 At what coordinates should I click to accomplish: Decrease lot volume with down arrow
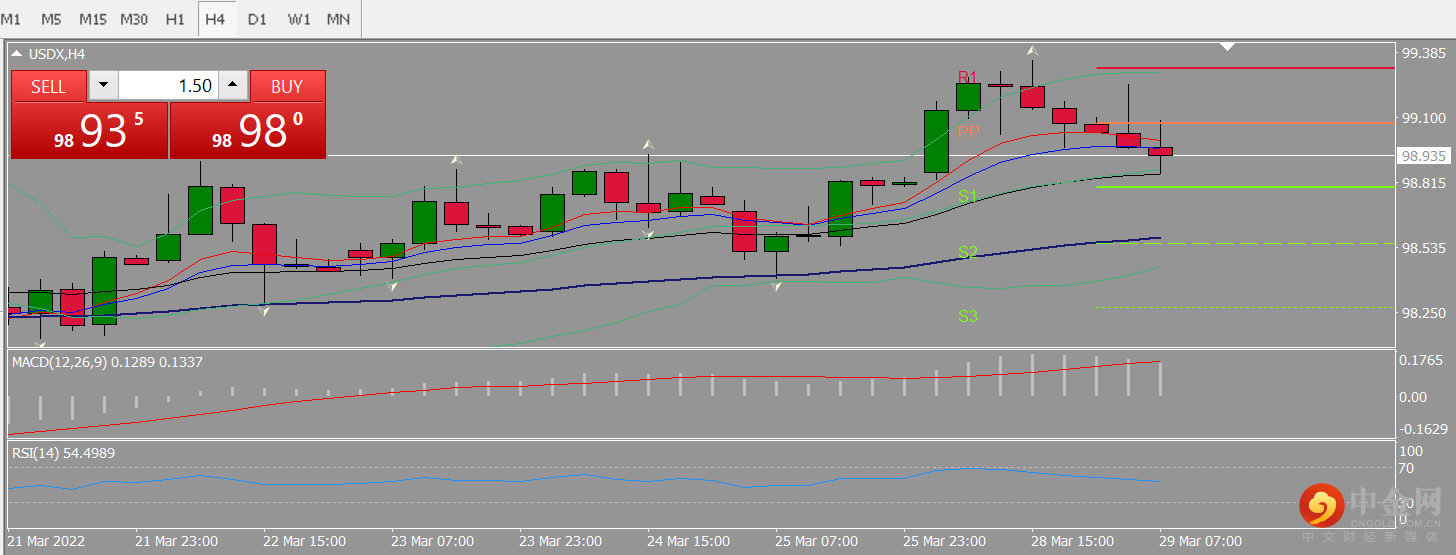coord(103,86)
